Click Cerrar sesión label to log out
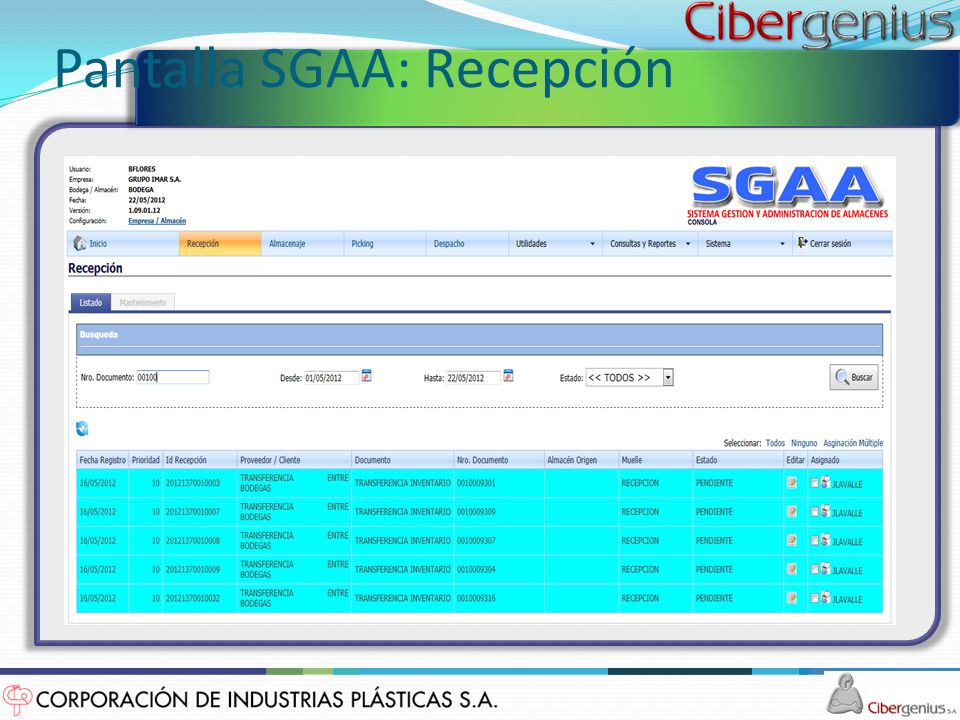 tap(830, 244)
